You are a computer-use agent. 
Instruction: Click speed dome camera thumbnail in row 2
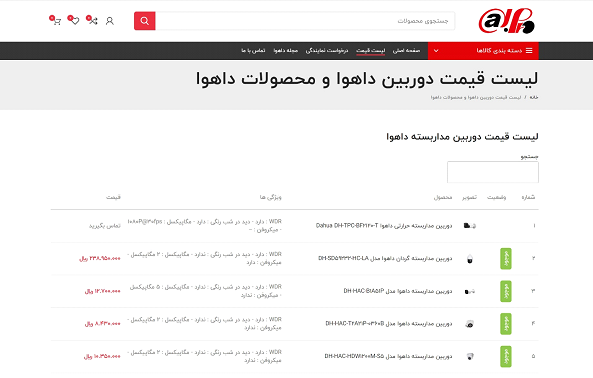[x=470, y=259]
